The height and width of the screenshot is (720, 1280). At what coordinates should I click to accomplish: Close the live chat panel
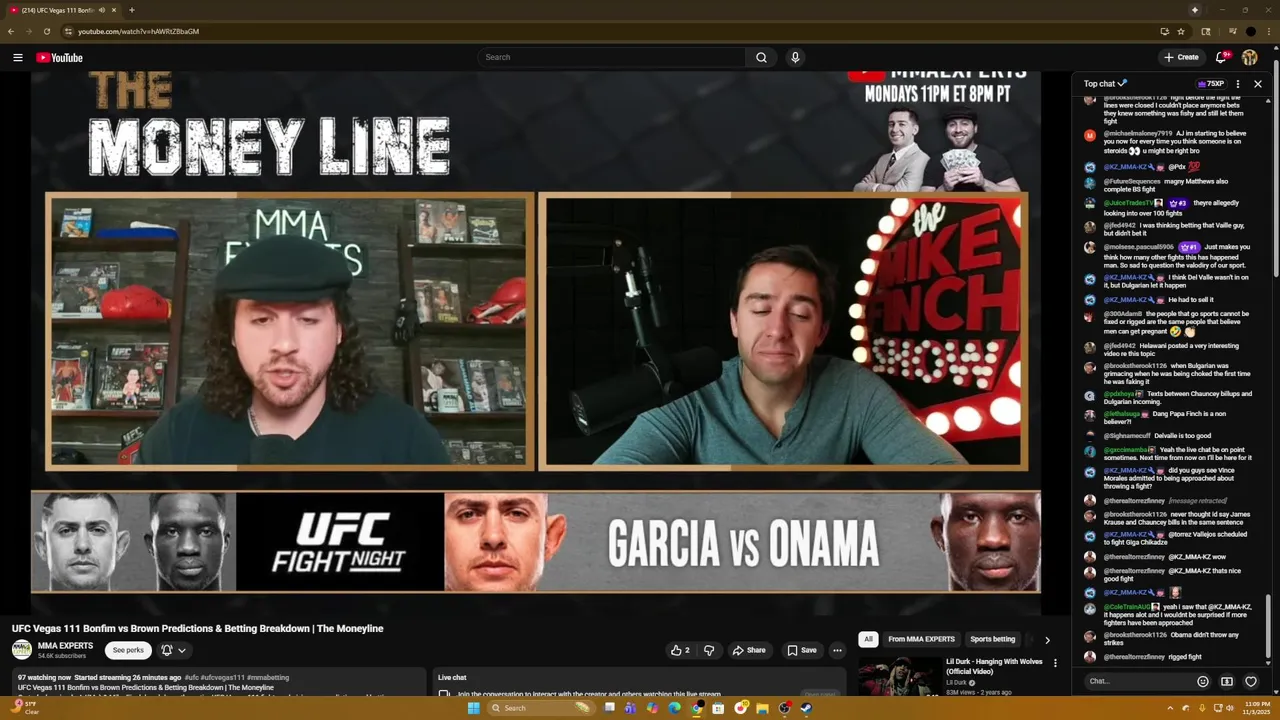pyautogui.click(x=1258, y=84)
